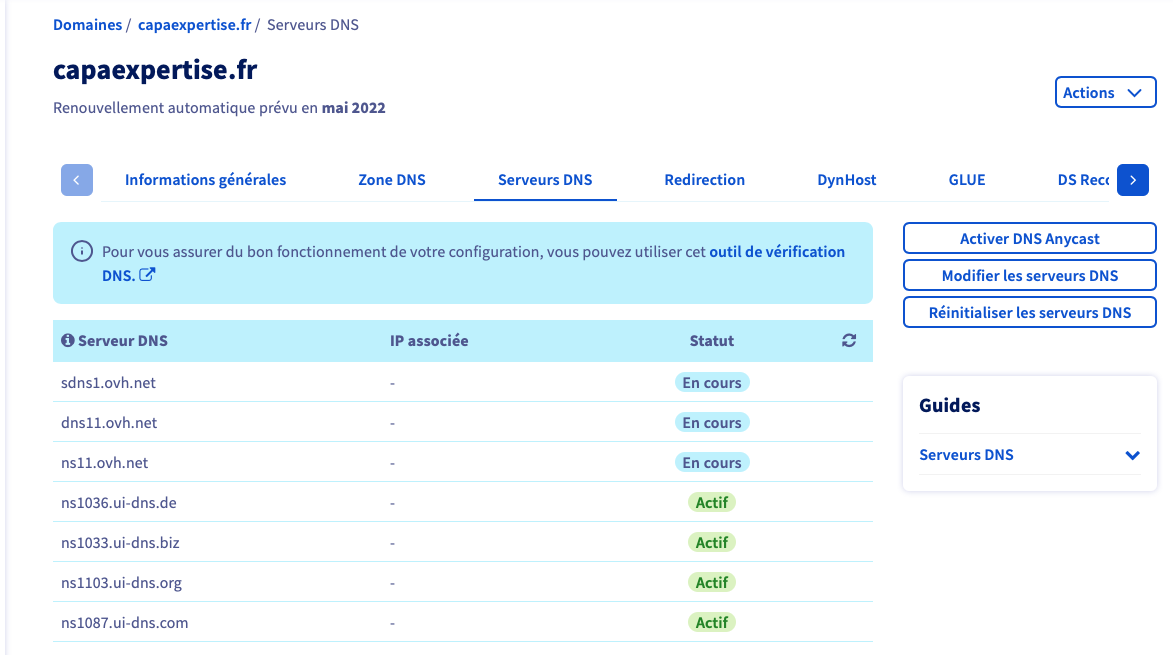This screenshot has height=655, width=1173.
Task: Click the En cours status of sdns1.ovh.net
Action: point(711,383)
